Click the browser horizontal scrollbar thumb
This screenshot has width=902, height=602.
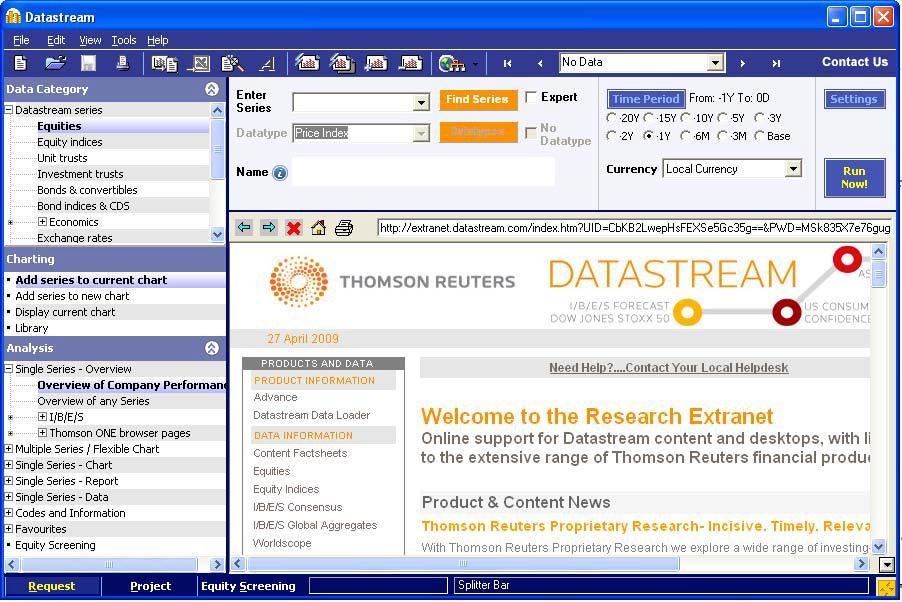(463, 563)
